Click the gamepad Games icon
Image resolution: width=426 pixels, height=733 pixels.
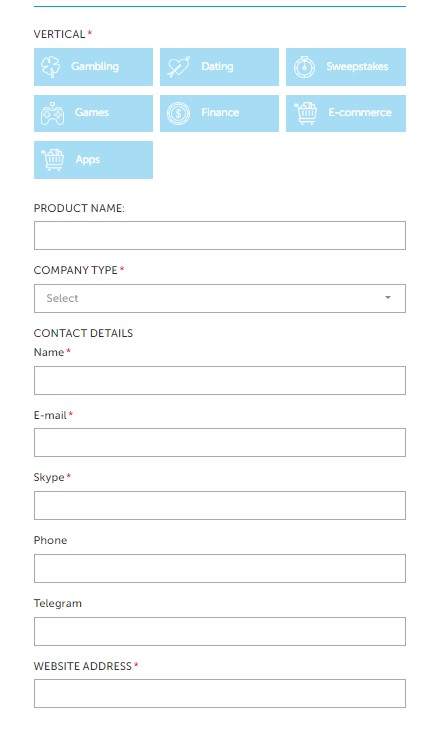coord(52,113)
